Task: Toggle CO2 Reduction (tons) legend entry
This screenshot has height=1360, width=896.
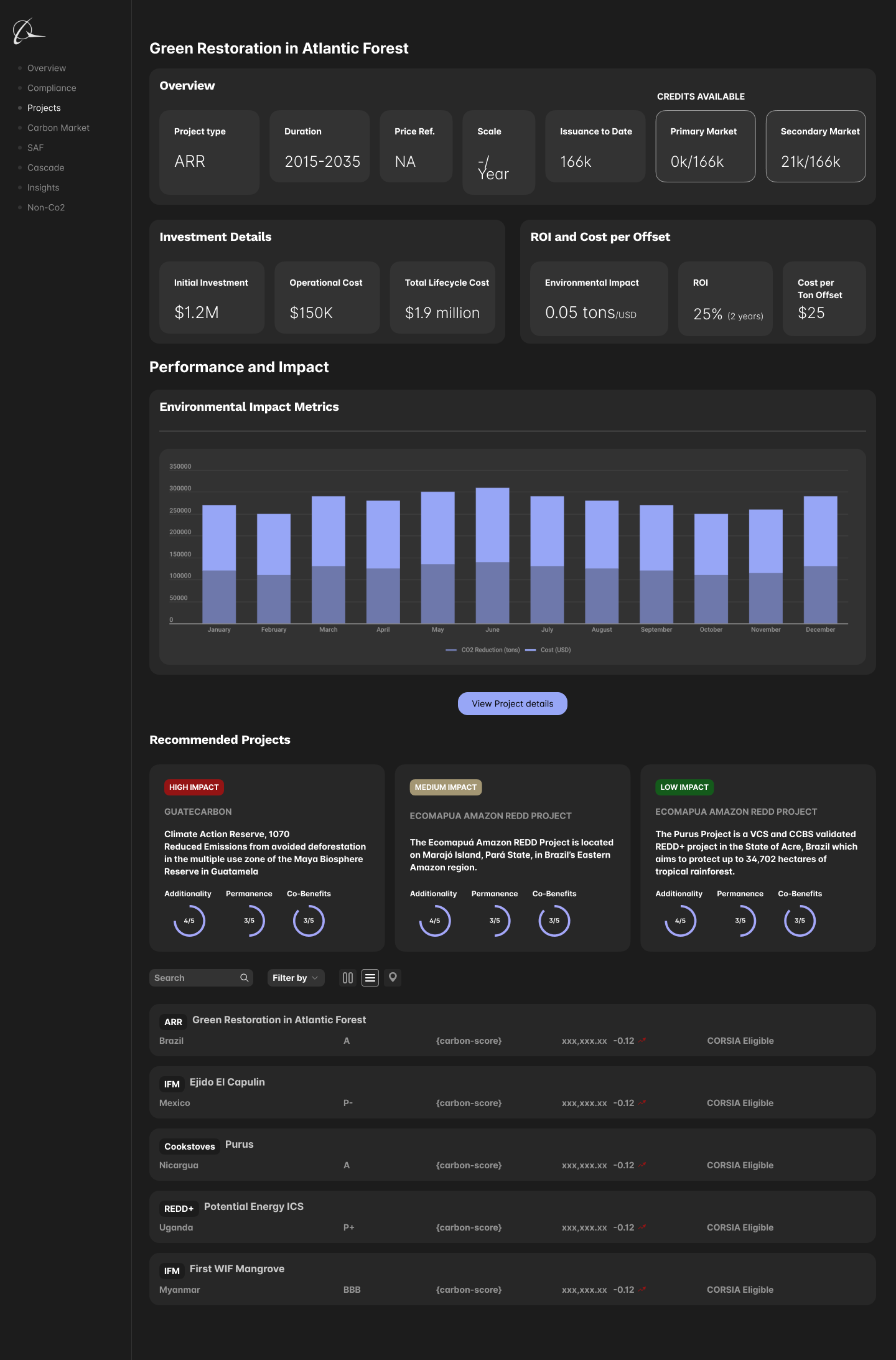Action: 483,650
